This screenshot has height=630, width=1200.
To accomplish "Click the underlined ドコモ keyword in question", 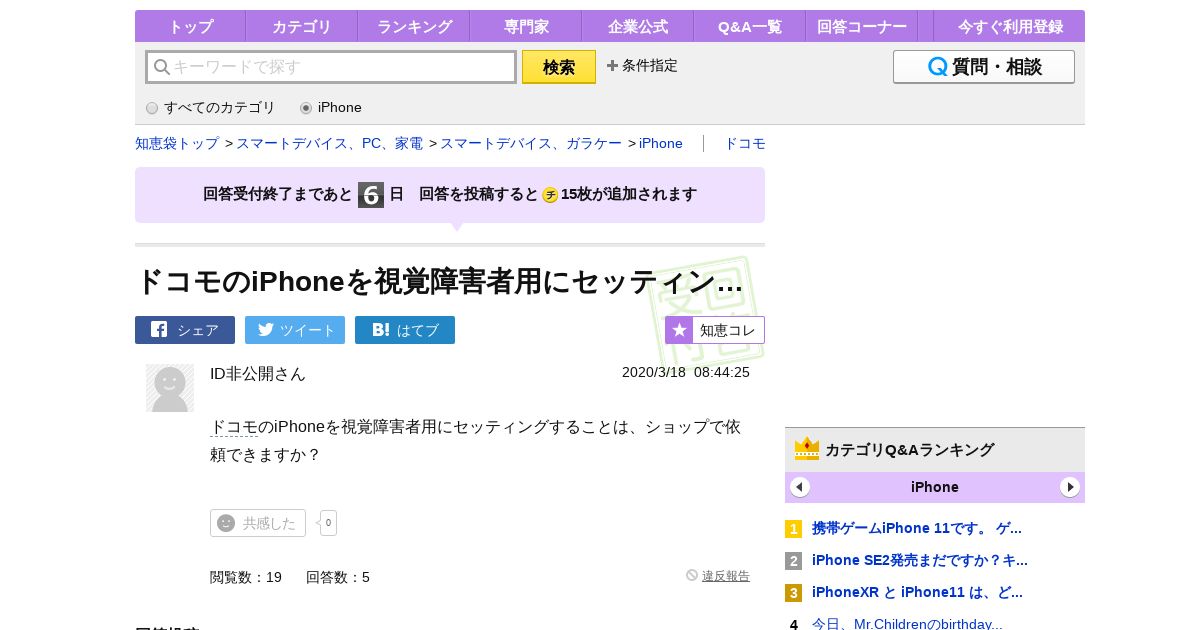I will tap(234, 427).
